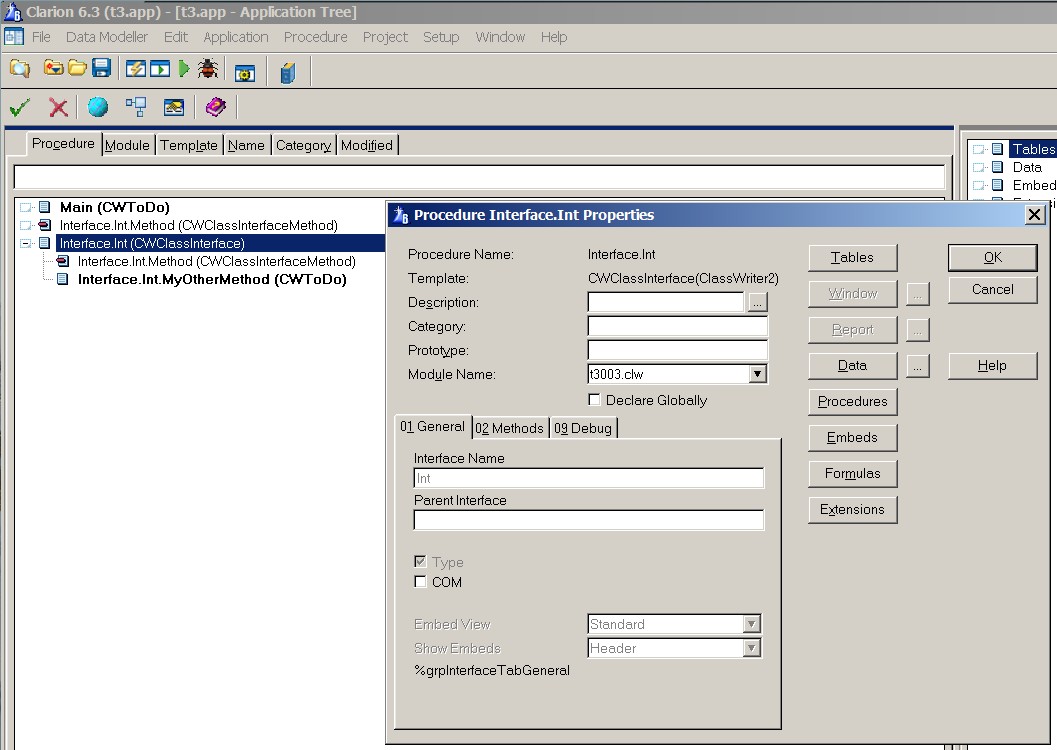
Task: Open the Embed View Standard dropdown
Action: click(x=752, y=624)
